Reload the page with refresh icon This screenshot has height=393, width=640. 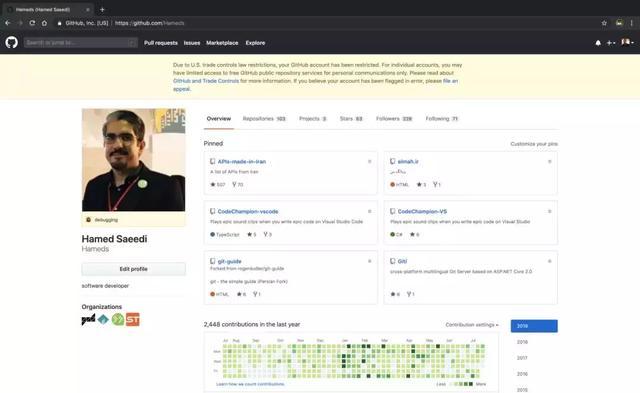[32, 23]
